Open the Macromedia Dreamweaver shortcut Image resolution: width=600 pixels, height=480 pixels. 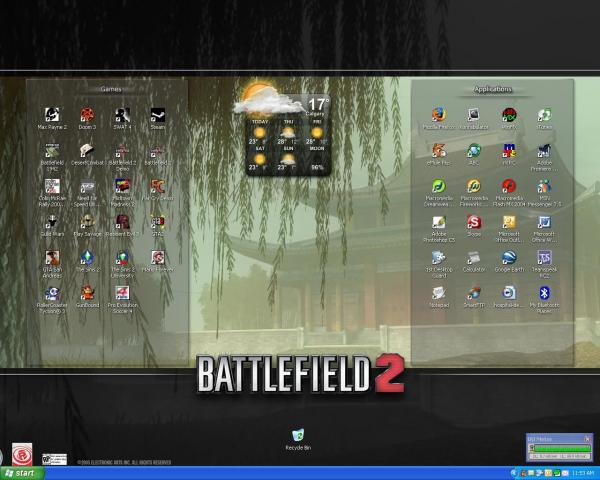click(439, 186)
